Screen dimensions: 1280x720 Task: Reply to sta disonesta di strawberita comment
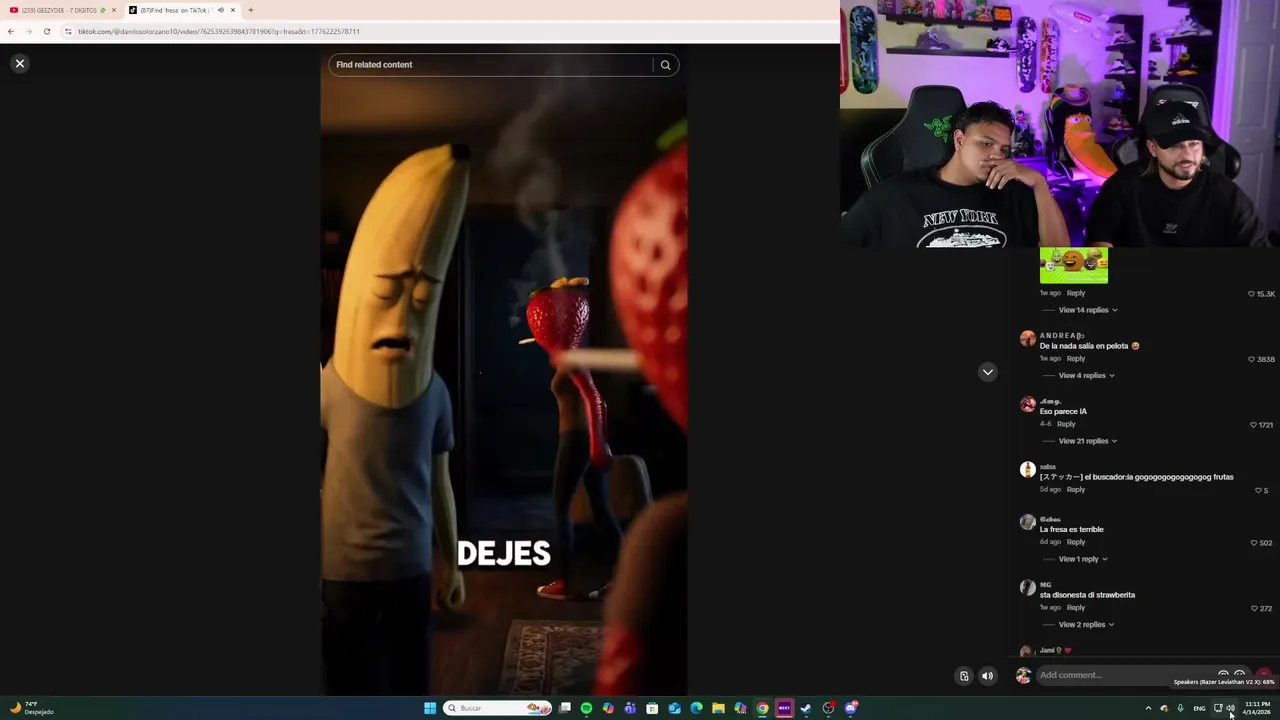point(1076,607)
